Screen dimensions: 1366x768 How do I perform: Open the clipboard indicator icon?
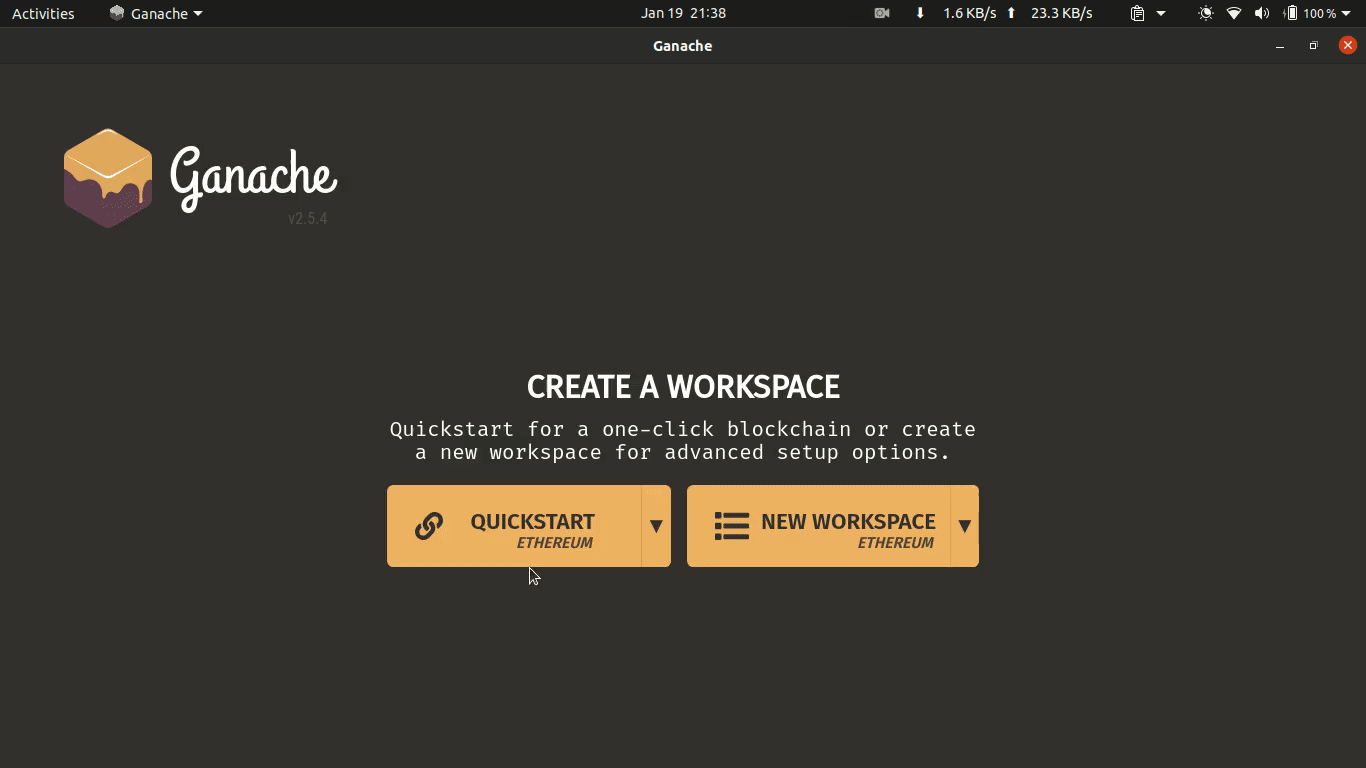click(1138, 13)
